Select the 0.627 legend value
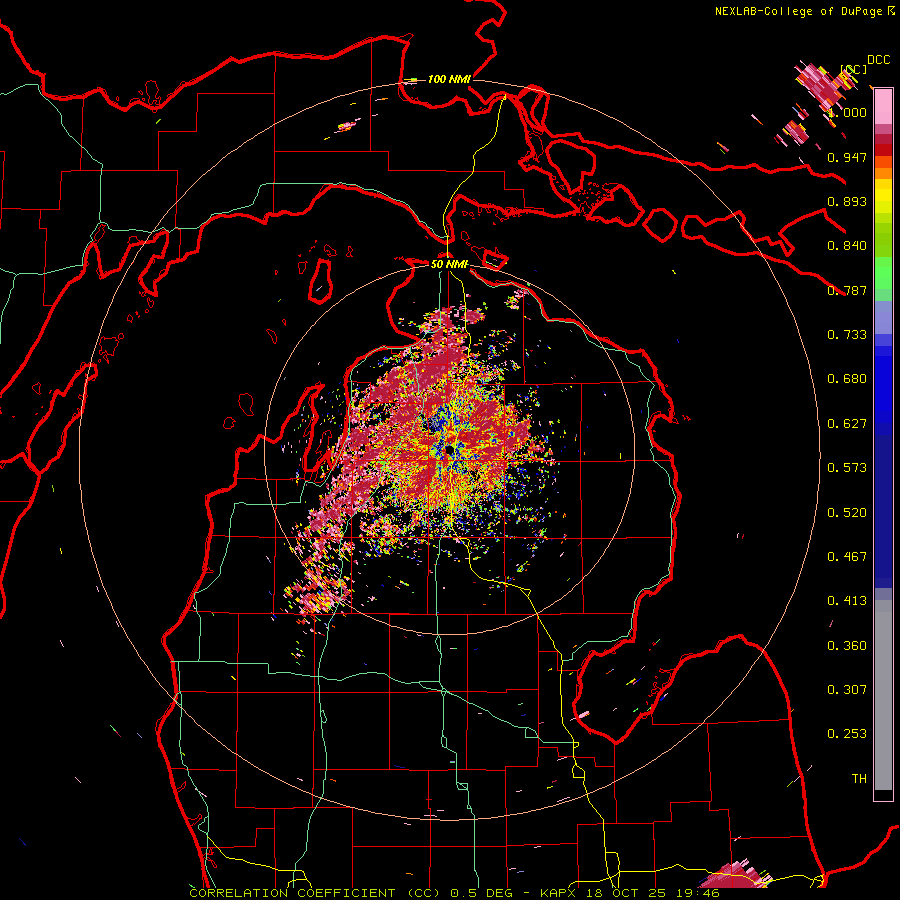The image size is (900, 900). pyautogui.click(x=847, y=424)
